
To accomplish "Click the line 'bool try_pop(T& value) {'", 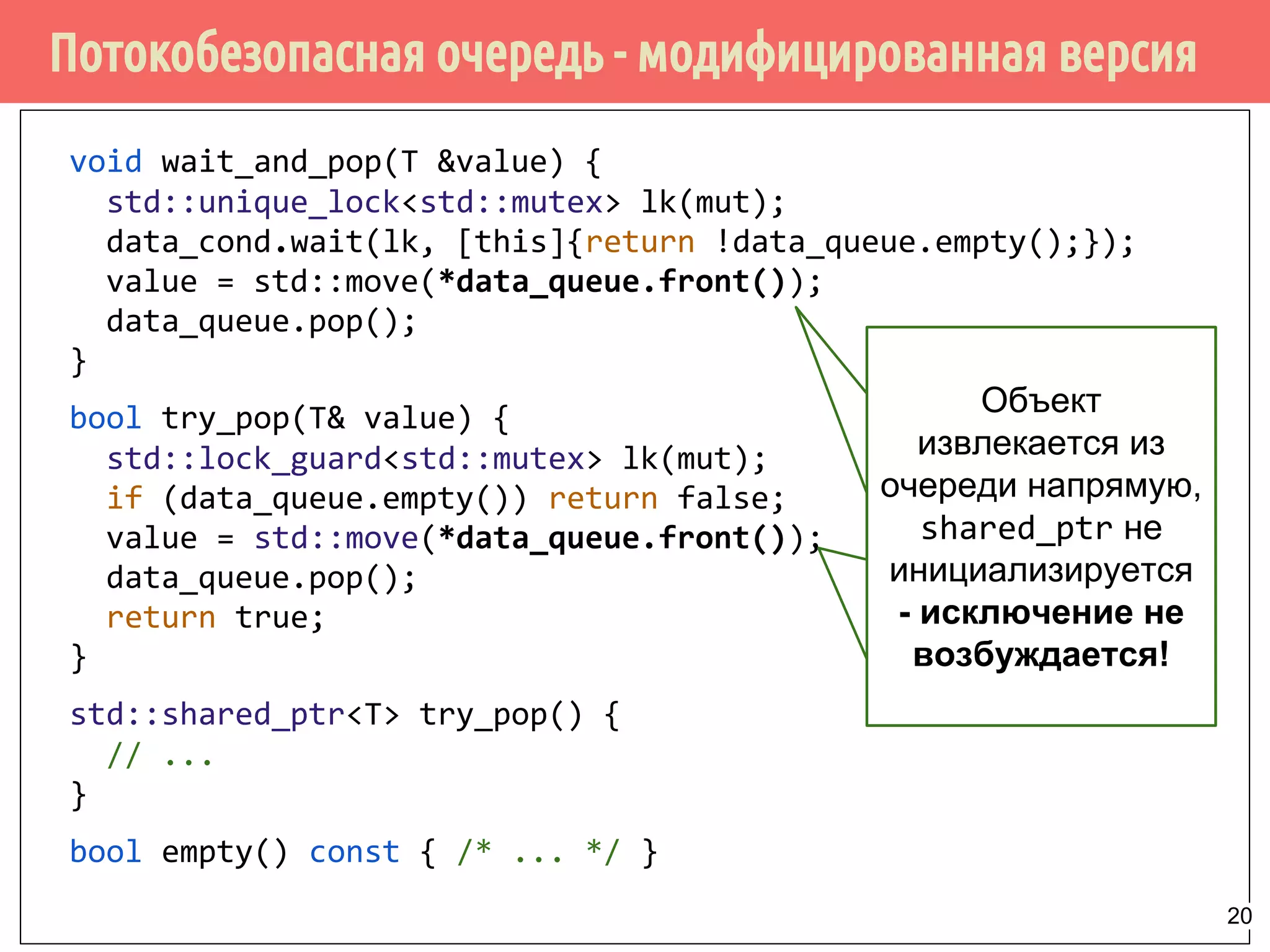I will (290, 419).
